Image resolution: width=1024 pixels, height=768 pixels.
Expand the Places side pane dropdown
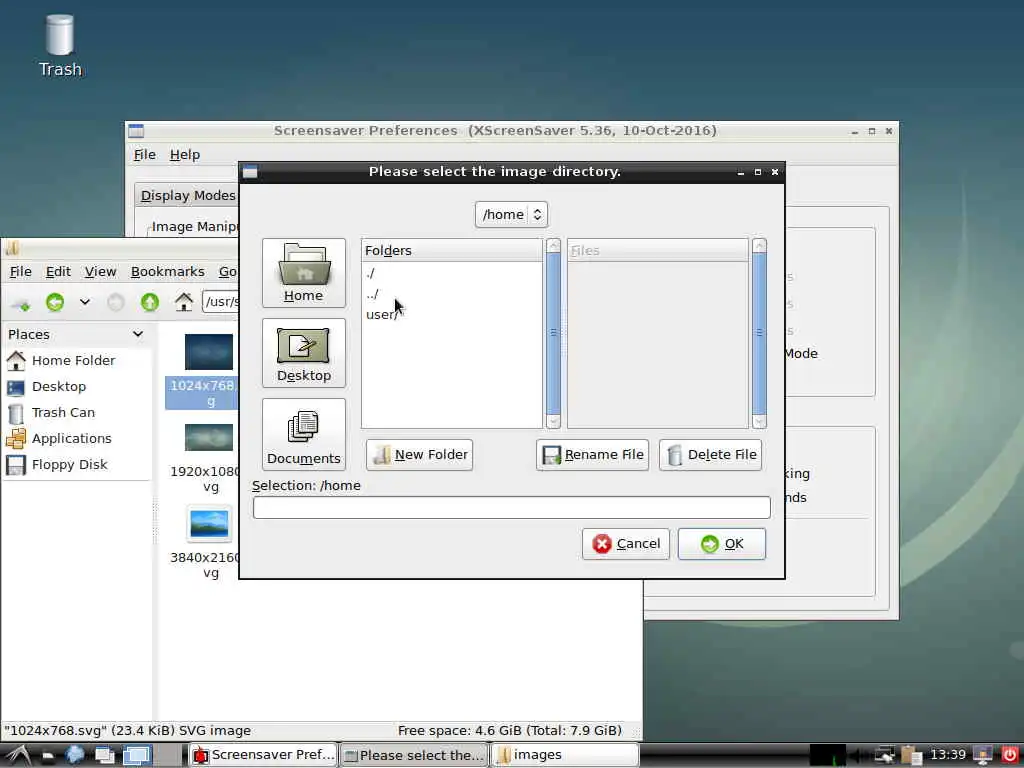[138, 334]
